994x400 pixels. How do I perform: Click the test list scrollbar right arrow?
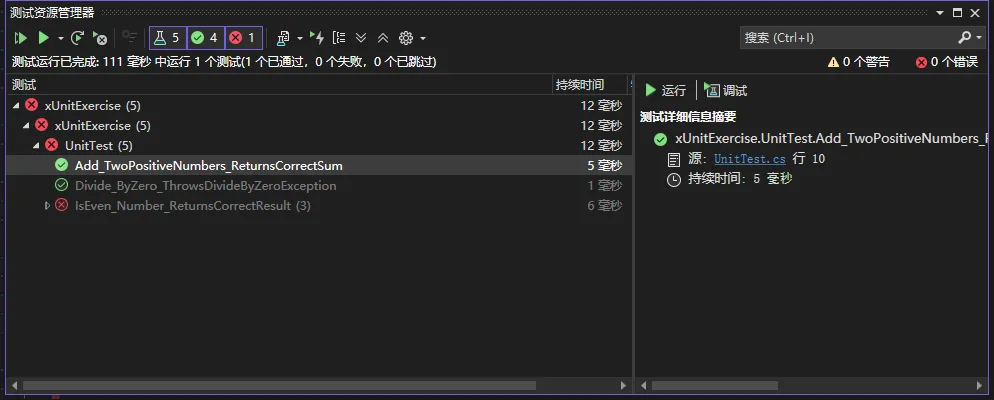pyautogui.click(x=623, y=385)
